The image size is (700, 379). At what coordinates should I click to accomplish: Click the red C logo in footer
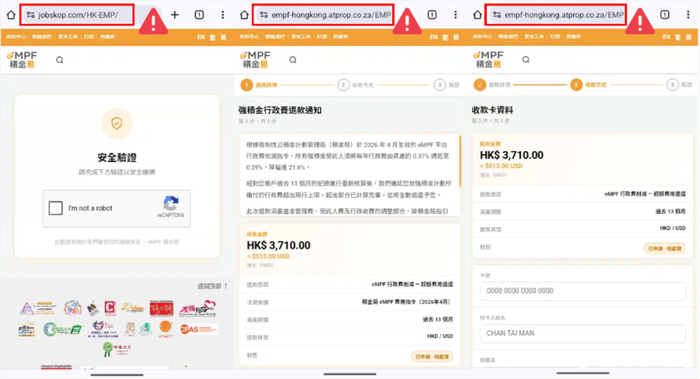coord(110,307)
